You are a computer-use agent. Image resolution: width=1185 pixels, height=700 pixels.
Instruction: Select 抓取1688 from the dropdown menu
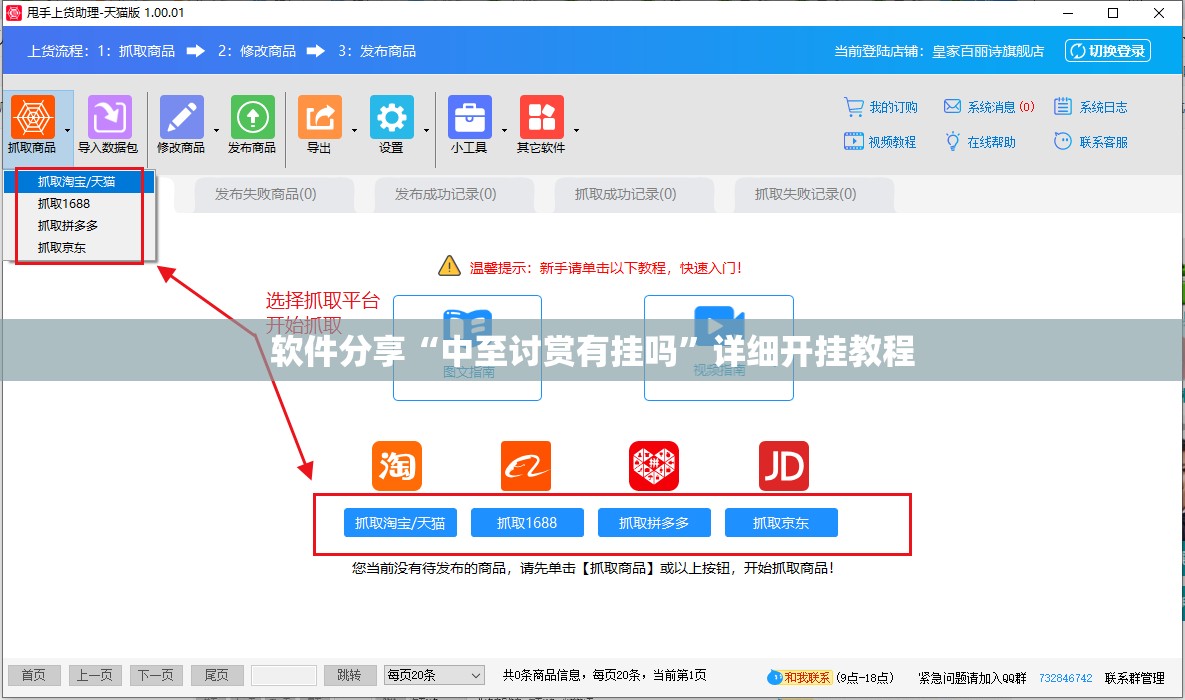point(79,203)
